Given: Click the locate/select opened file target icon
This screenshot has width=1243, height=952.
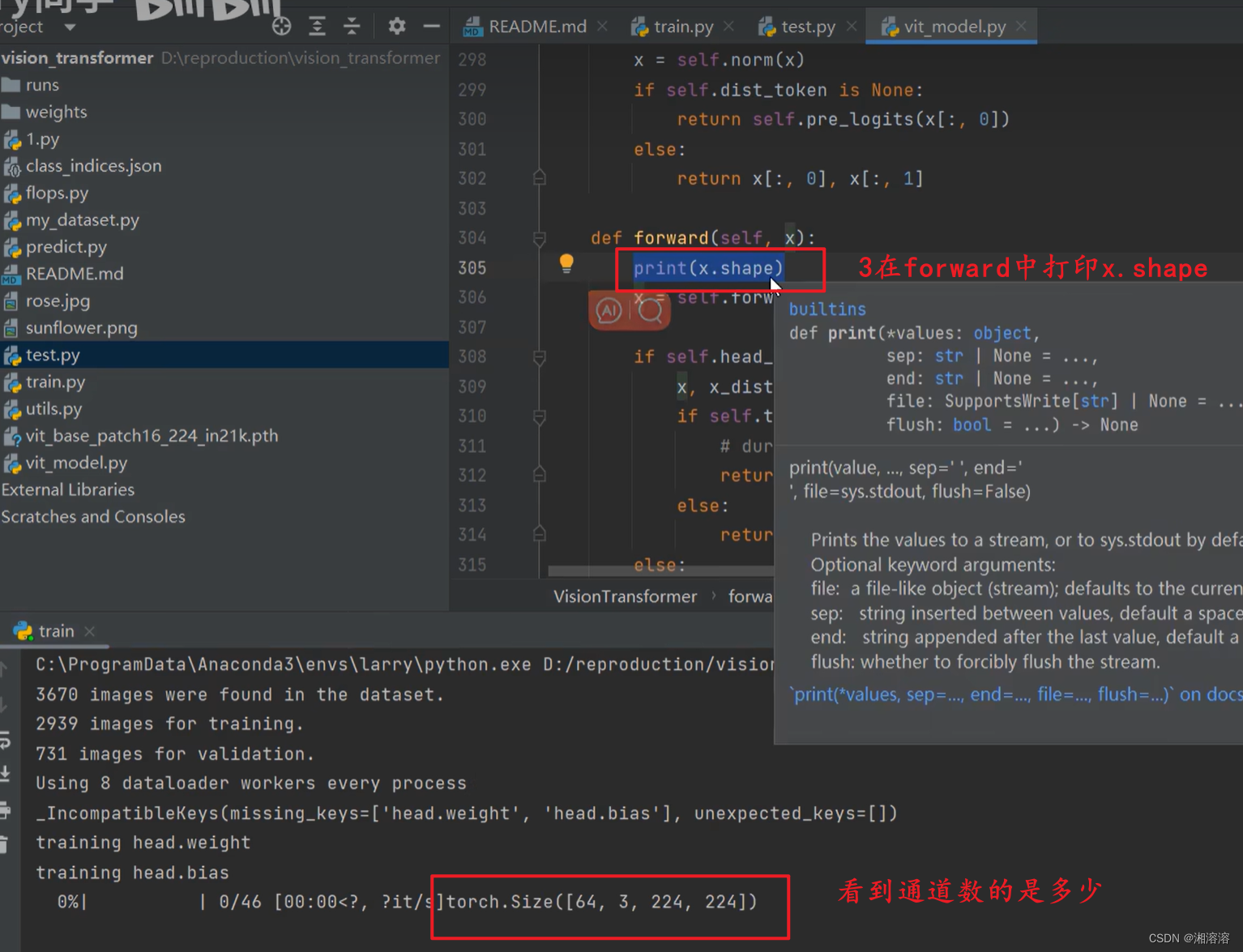Looking at the screenshot, I should 281,27.
